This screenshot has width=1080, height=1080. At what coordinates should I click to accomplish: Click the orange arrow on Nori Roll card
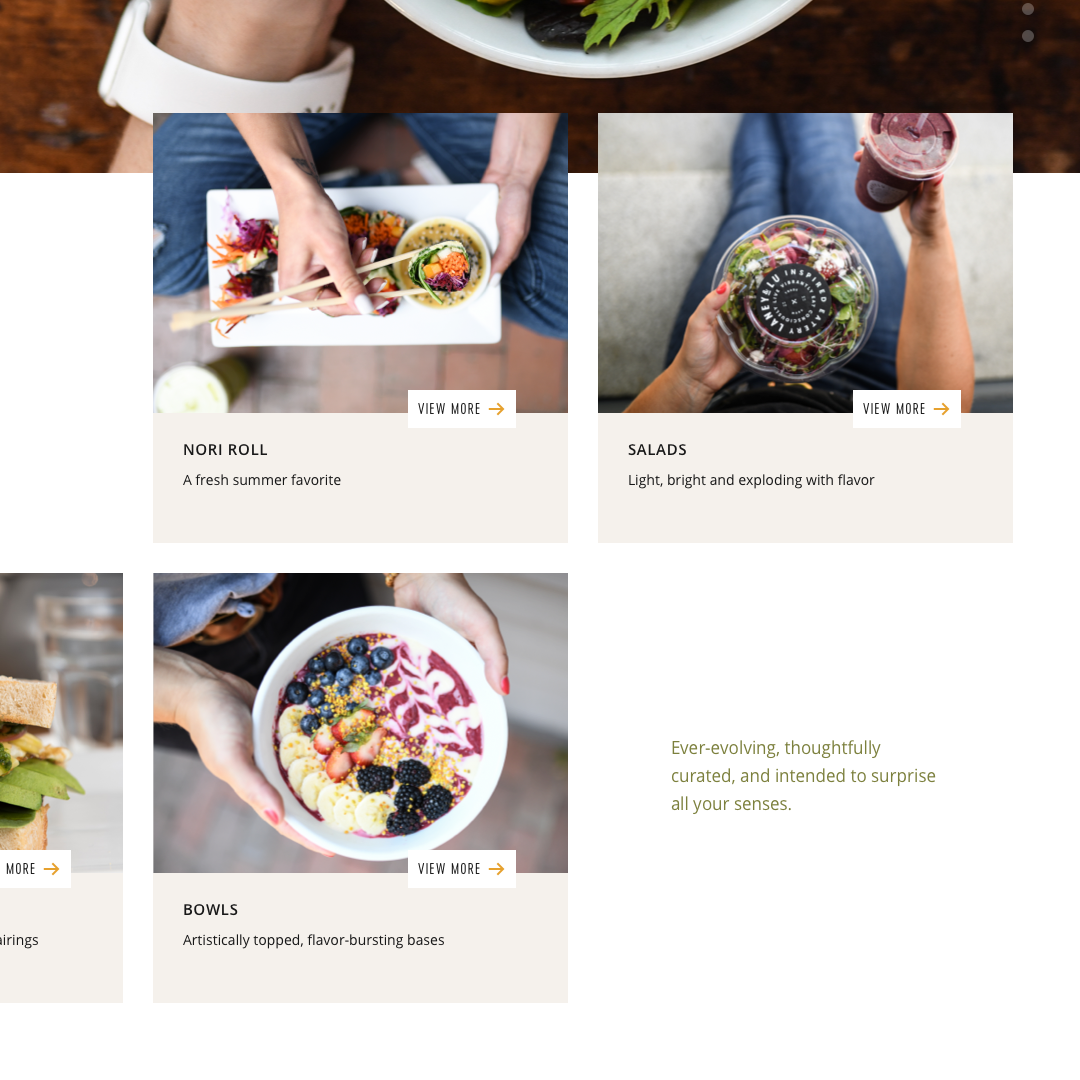coord(496,409)
